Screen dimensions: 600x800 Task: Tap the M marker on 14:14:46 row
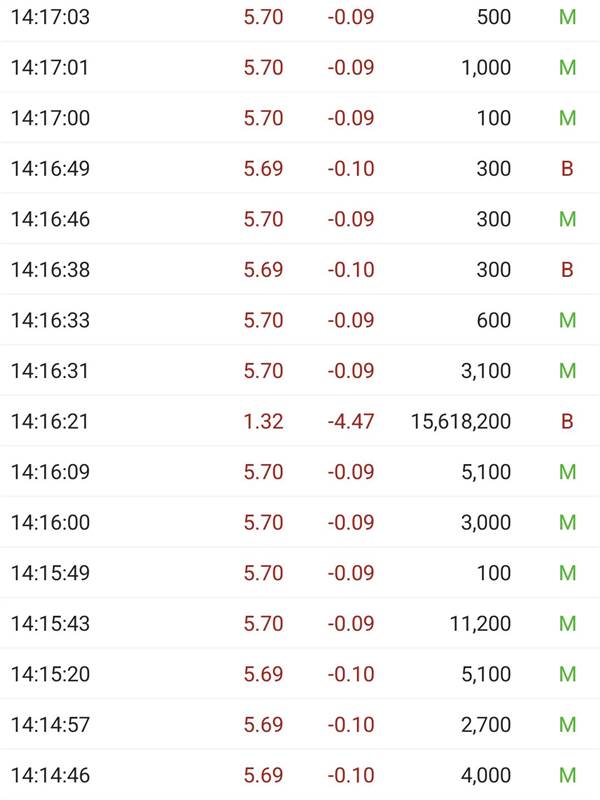click(x=567, y=776)
